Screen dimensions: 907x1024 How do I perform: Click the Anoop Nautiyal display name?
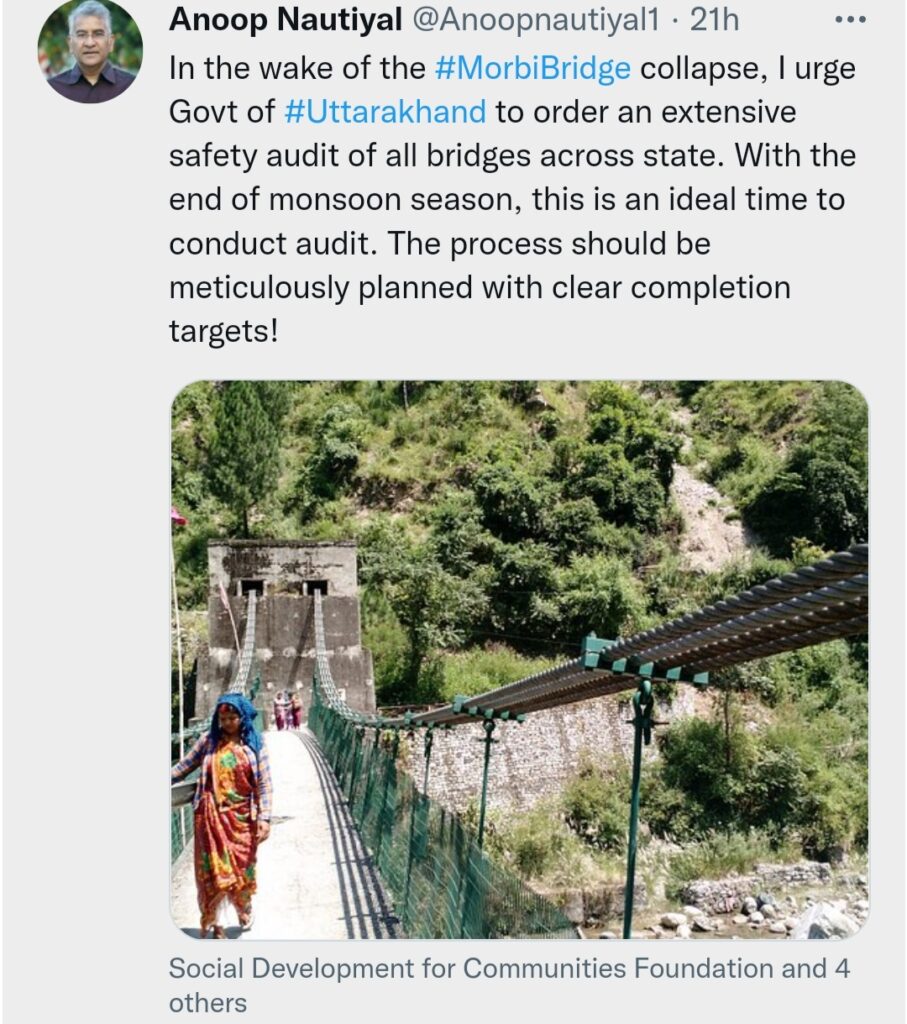(285, 20)
